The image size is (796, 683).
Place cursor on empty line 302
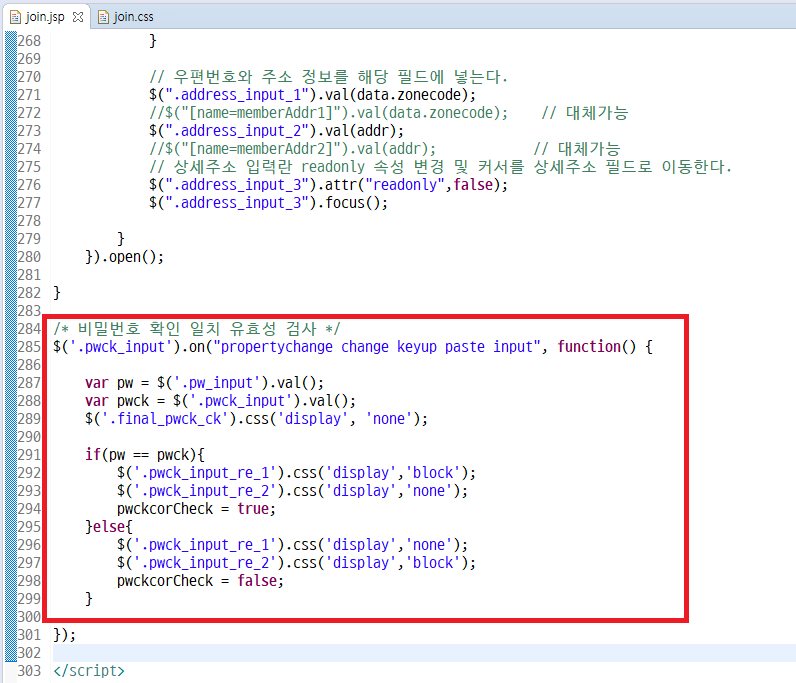424,653
